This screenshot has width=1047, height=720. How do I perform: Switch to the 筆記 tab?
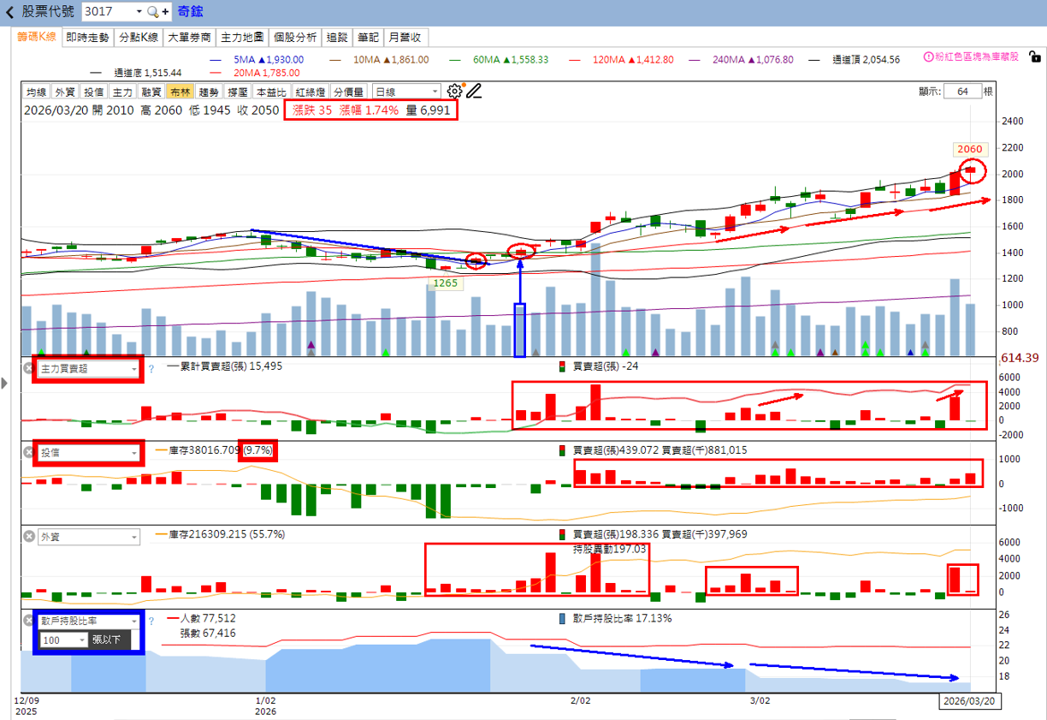click(368, 37)
